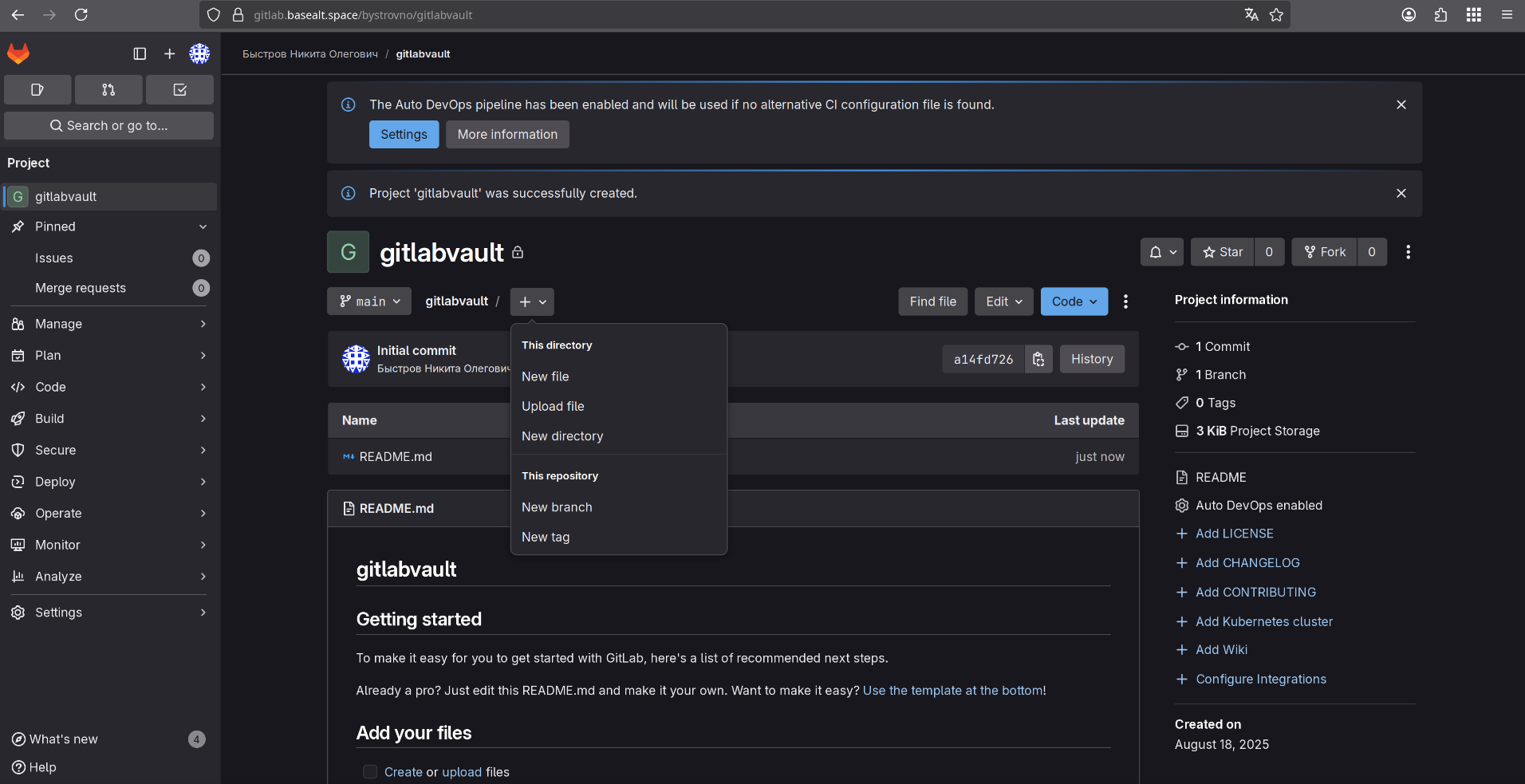Open the Edit dropdown
This screenshot has width=1525, height=784.
[1003, 301]
